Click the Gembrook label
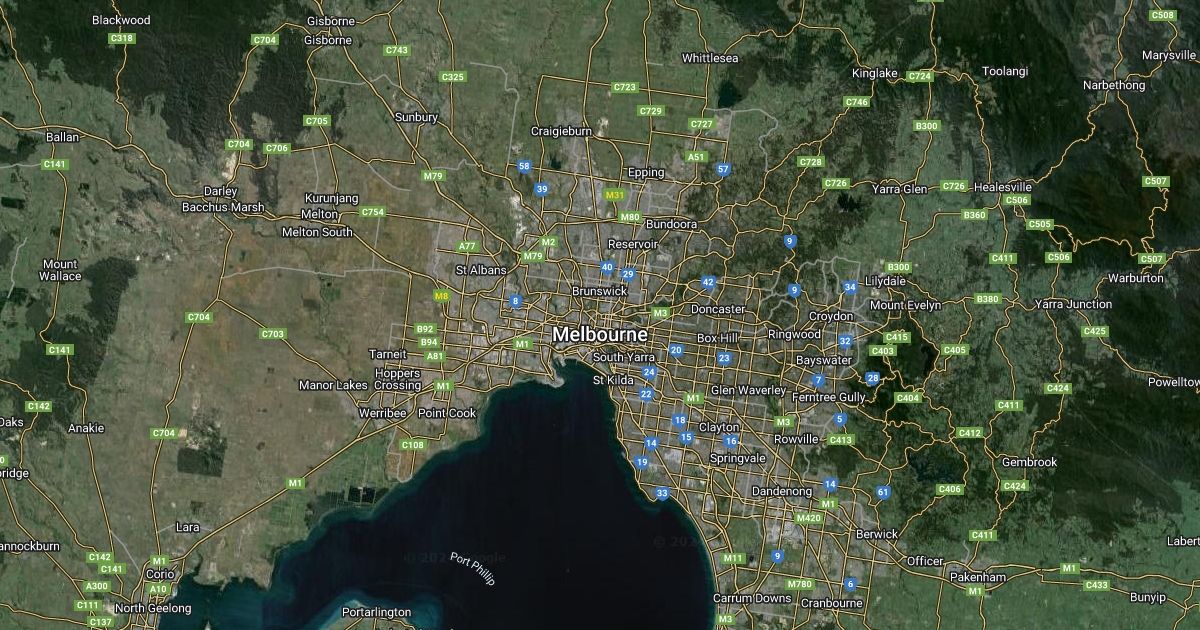 pyautogui.click(x=1029, y=462)
